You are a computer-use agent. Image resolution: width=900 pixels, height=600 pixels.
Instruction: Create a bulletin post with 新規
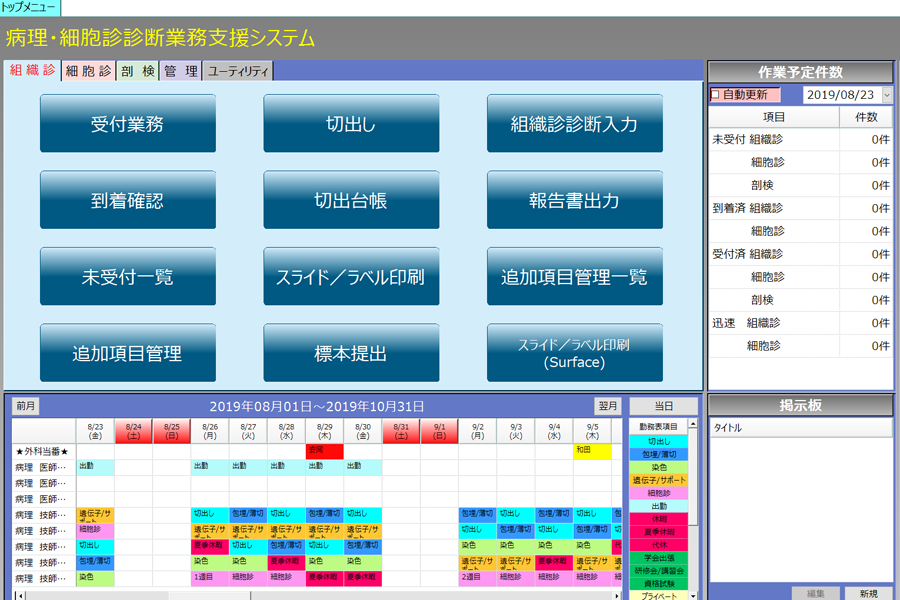(868, 593)
